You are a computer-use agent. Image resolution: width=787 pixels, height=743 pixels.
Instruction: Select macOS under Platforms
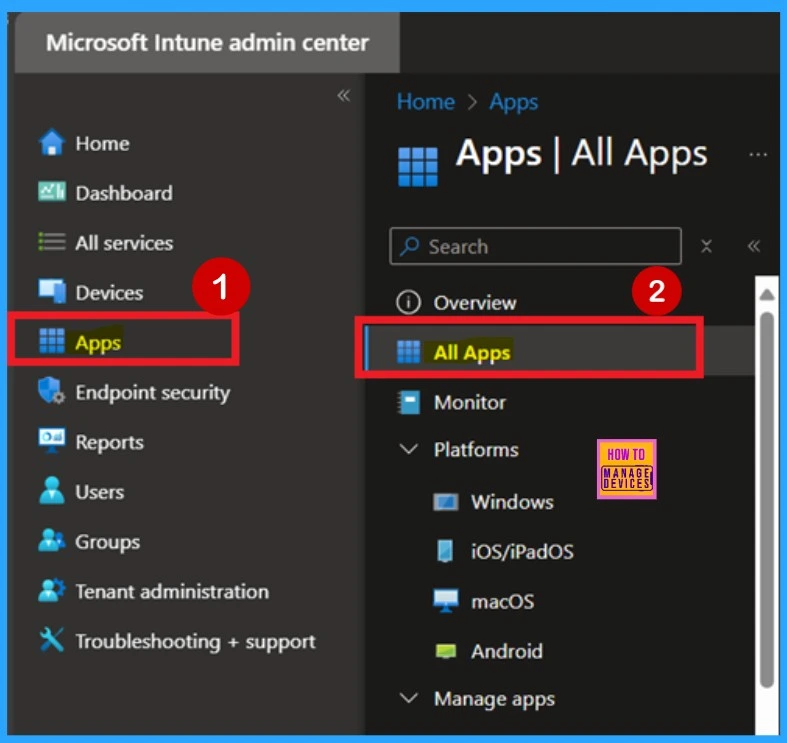click(502, 601)
